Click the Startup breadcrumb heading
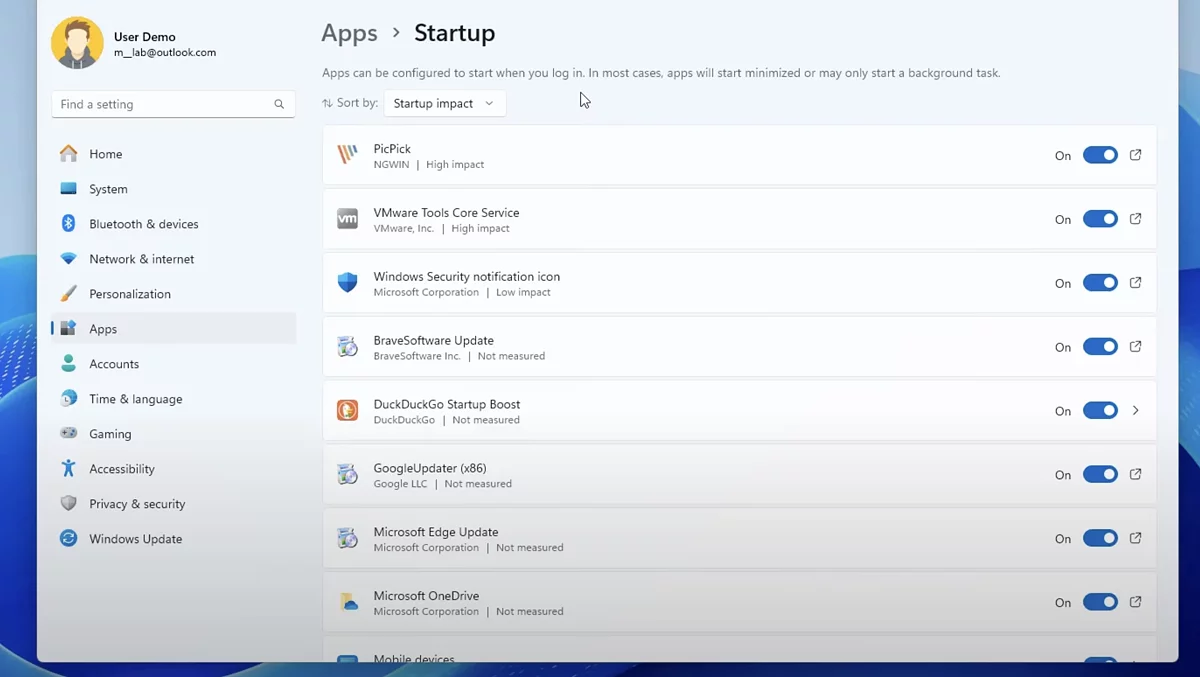The height and width of the screenshot is (677, 1200). [x=455, y=33]
